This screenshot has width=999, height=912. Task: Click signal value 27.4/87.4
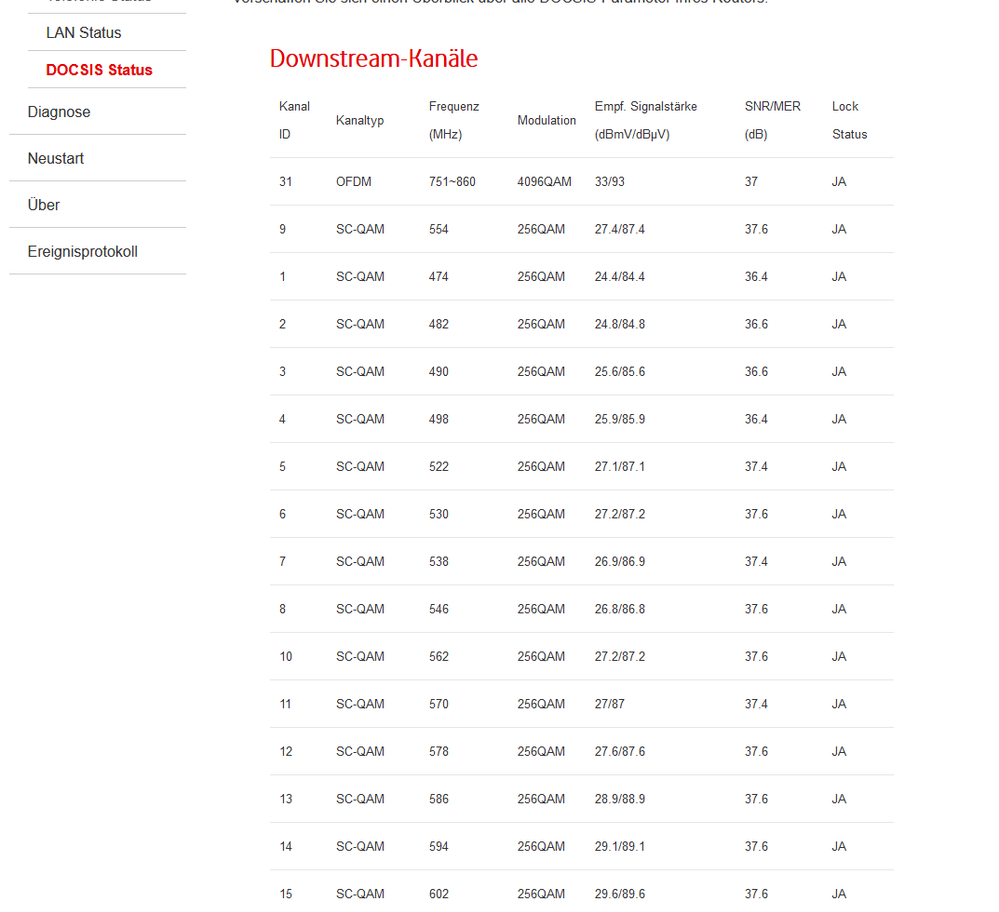pyautogui.click(x=619, y=229)
